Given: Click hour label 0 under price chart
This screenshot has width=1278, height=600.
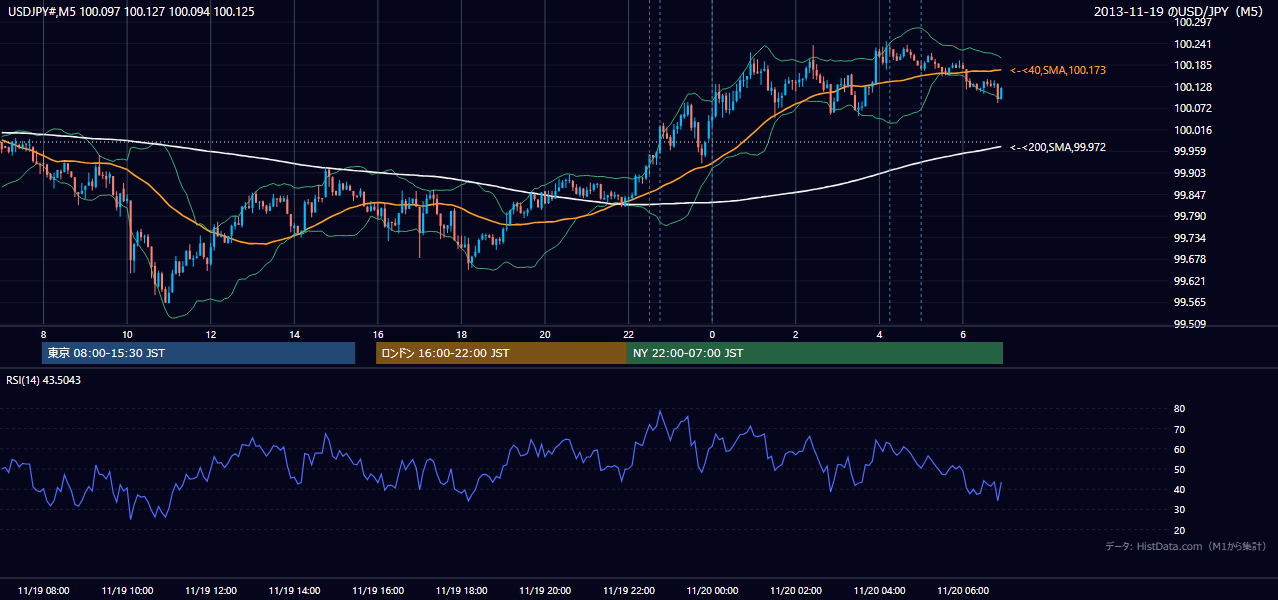Looking at the screenshot, I should [712, 334].
